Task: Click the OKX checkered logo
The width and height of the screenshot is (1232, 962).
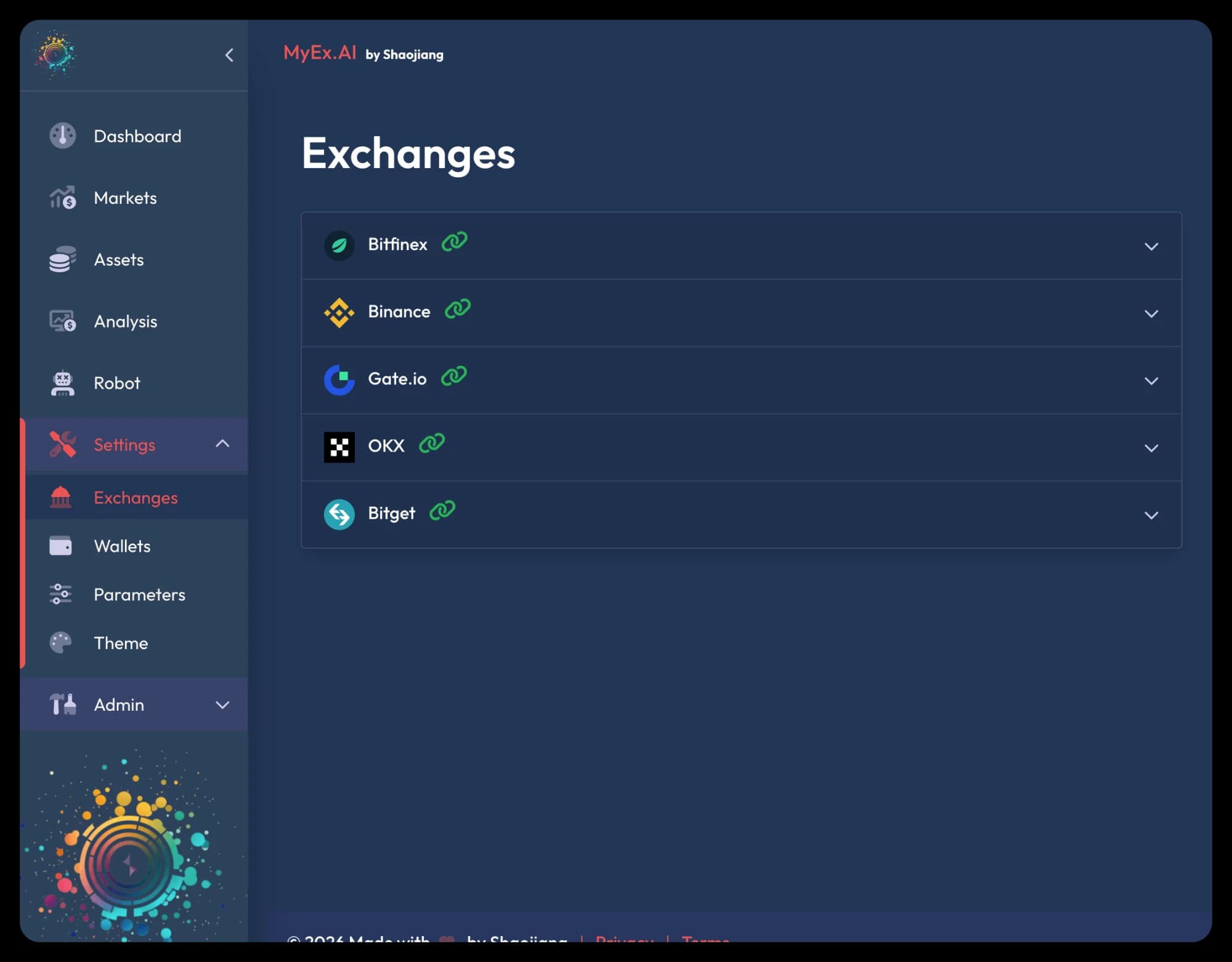Action: (x=339, y=447)
